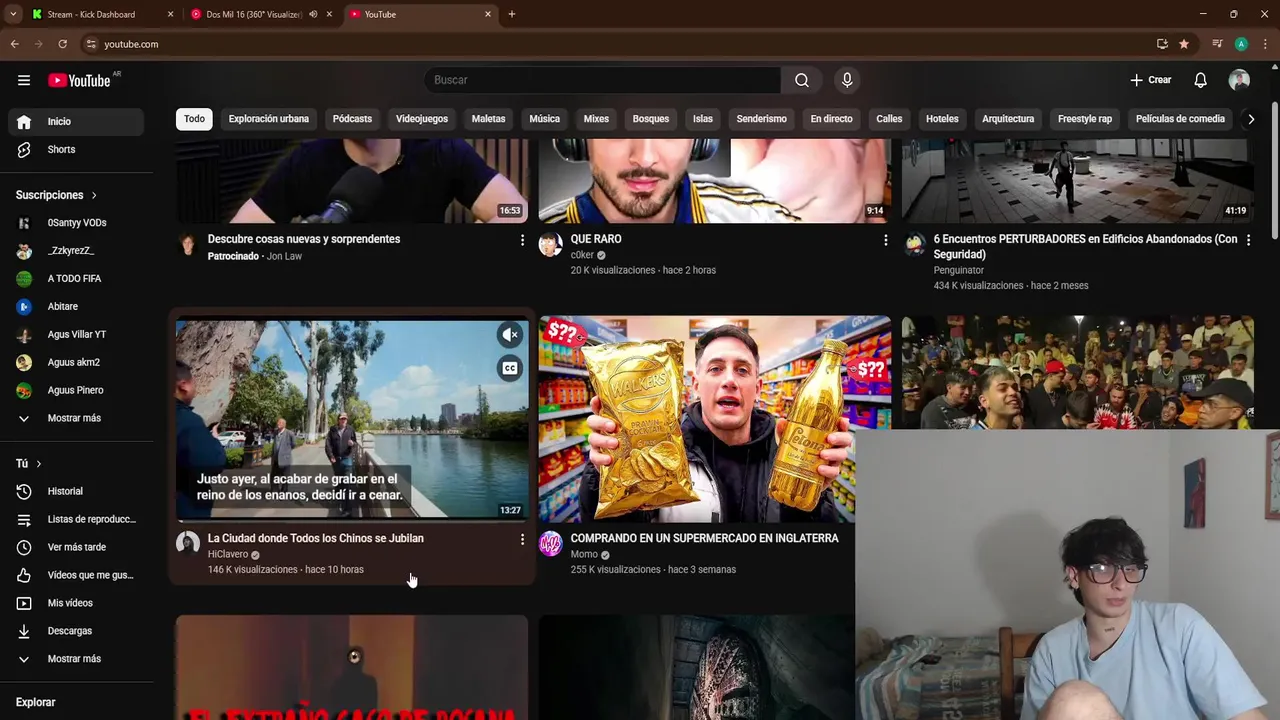Open options menu for QUE RARO video
The height and width of the screenshot is (720, 1280).
pyautogui.click(x=885, y=240)
